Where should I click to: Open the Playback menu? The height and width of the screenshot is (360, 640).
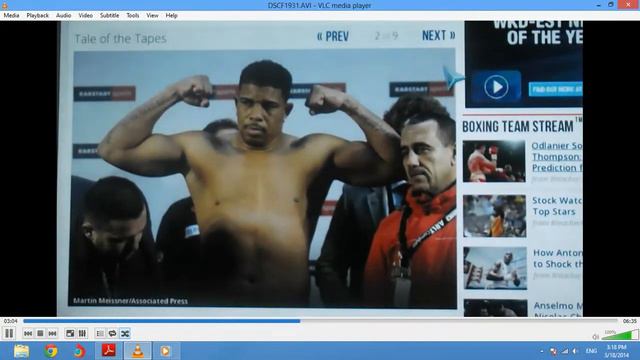pos(38,16)
